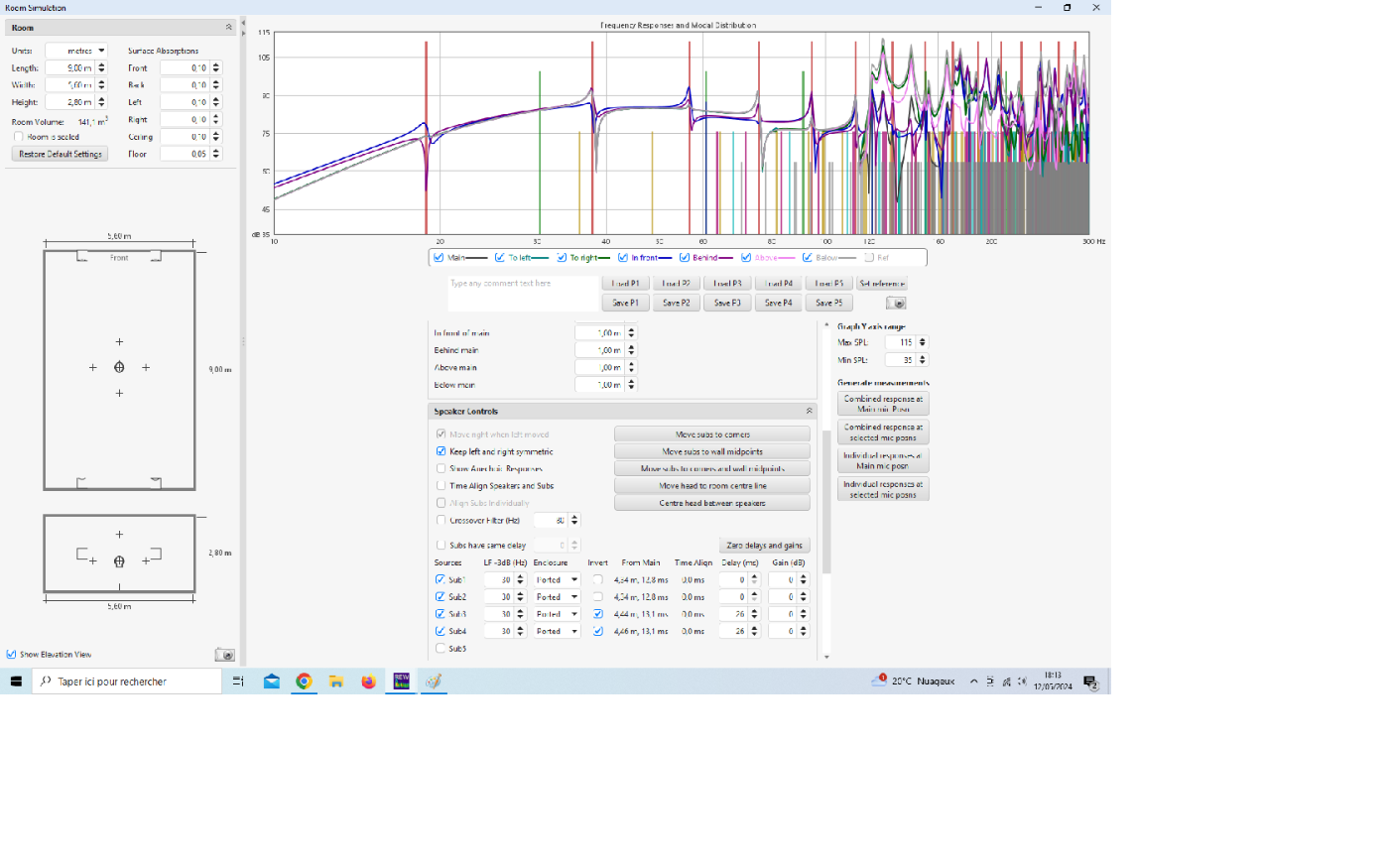Toggle the To left trace checkbox
Viewport: 1389px width, 868px height.
click(x=500, y=257)
